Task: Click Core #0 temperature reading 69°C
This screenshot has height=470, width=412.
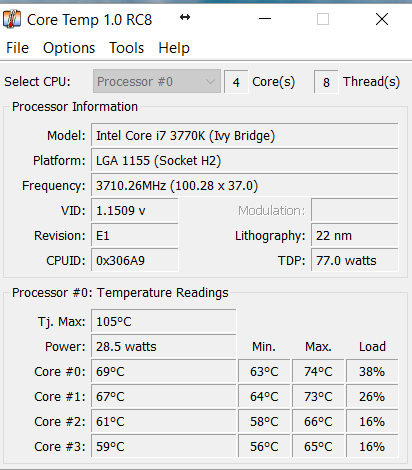Action: click(x=164, y=372)
